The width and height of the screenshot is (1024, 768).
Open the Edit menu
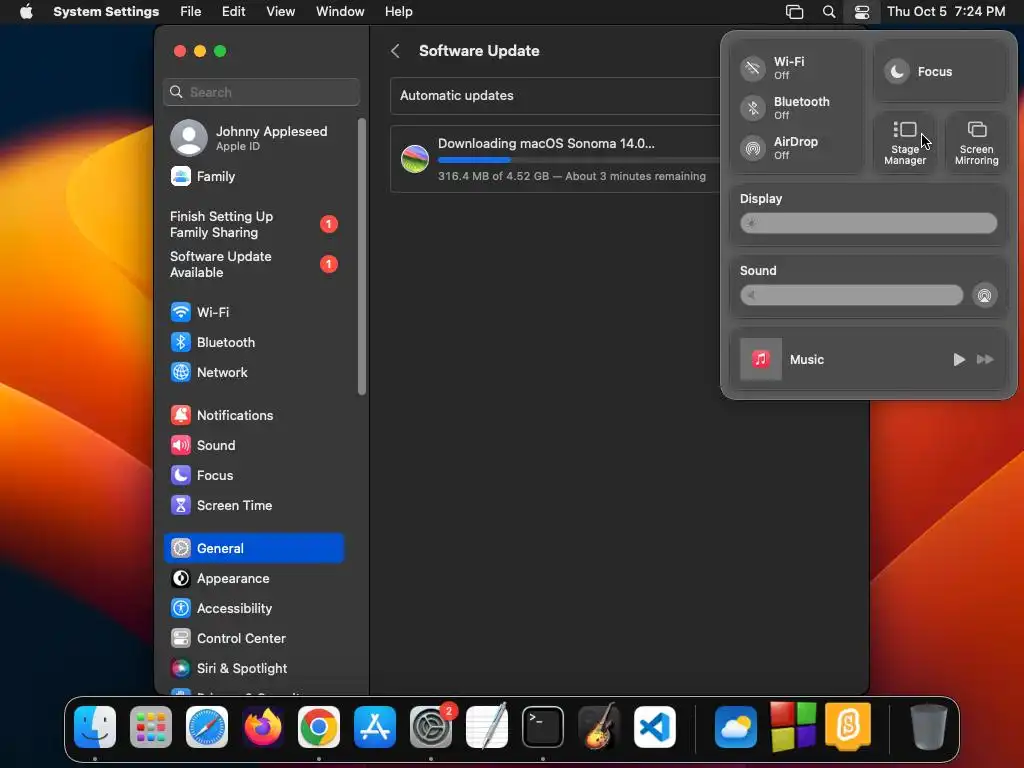tap(234, 12)
